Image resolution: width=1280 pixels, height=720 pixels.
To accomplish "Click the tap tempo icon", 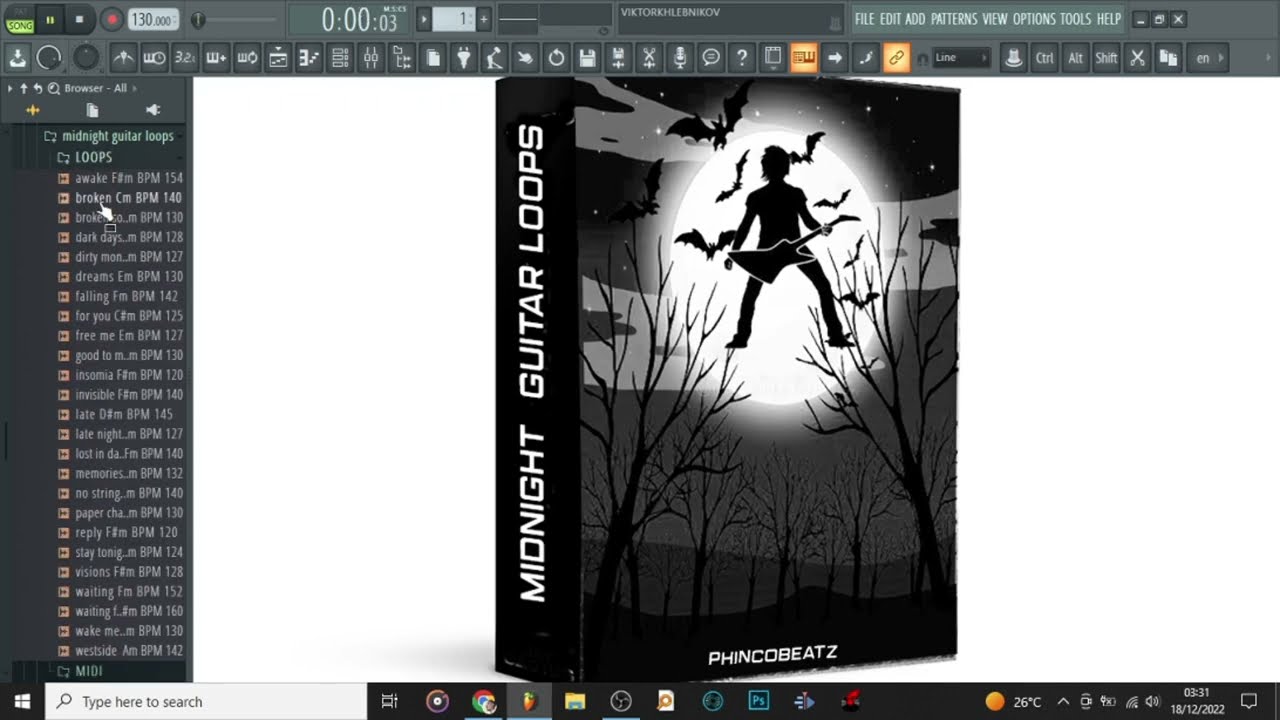I will pyautogui.click(x=494, y=58).
